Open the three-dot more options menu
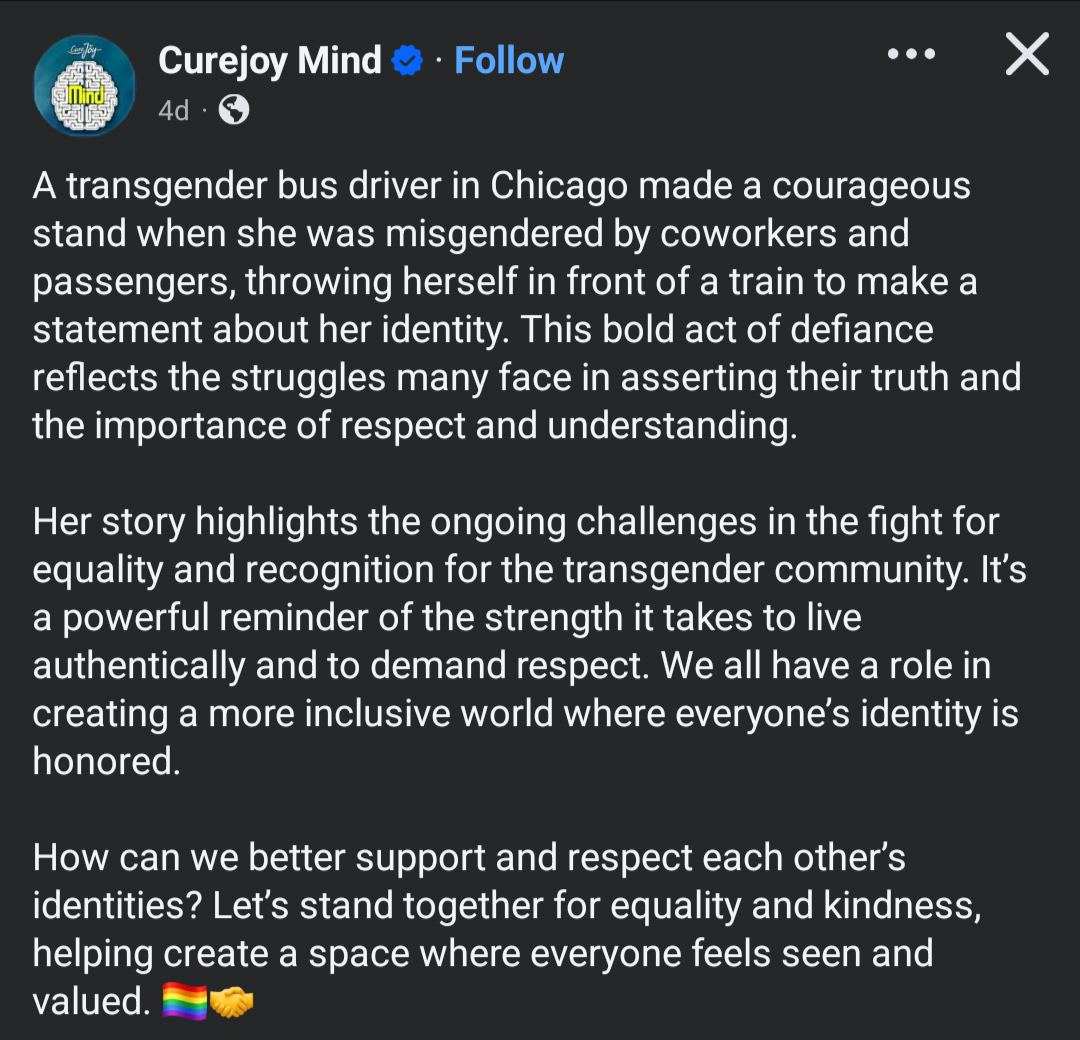Image resolution: width=1080 pixels, height=1040 pixels. 912,55
